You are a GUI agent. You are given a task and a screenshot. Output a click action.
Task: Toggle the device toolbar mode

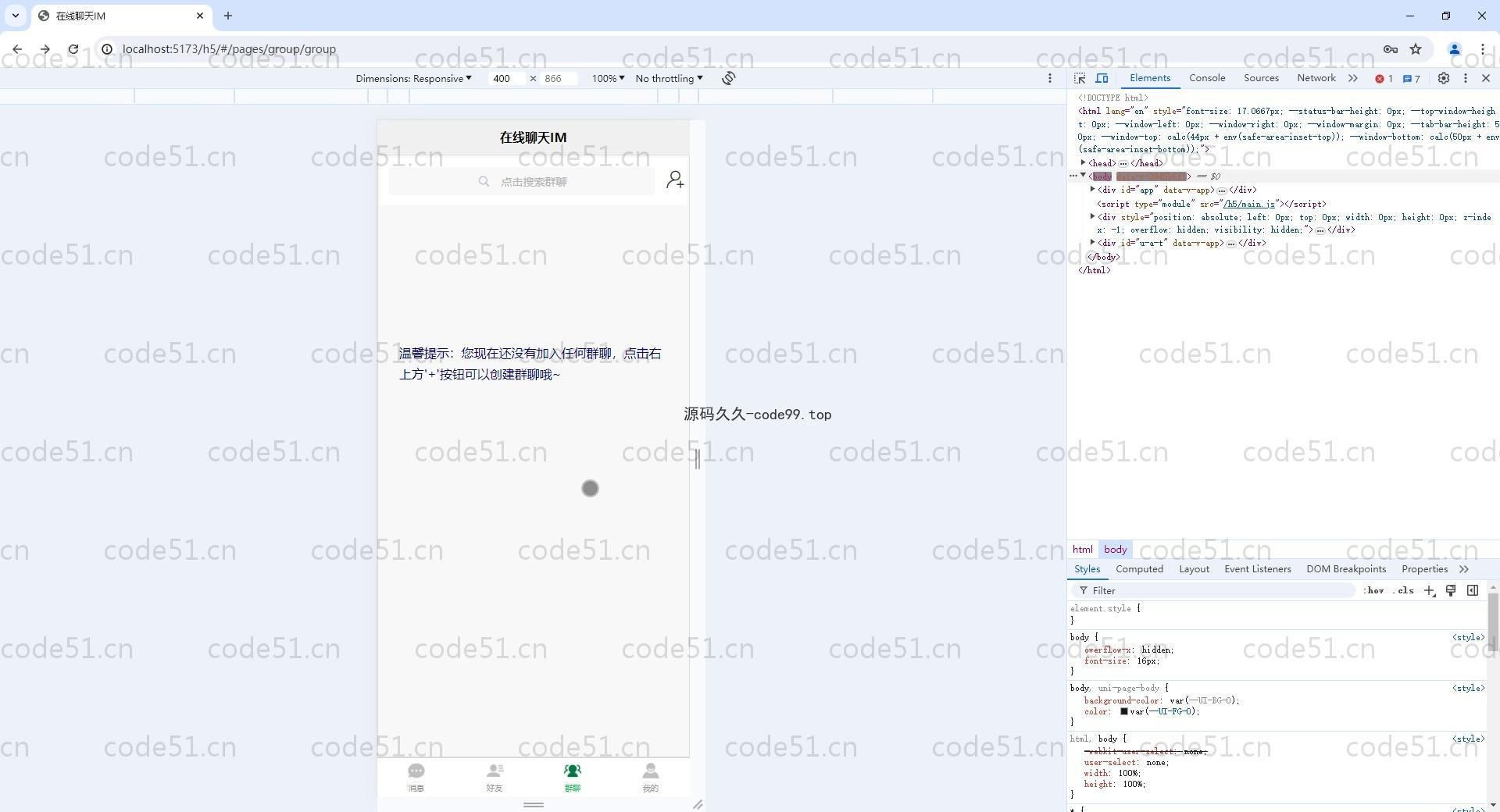click(1102, 78)
